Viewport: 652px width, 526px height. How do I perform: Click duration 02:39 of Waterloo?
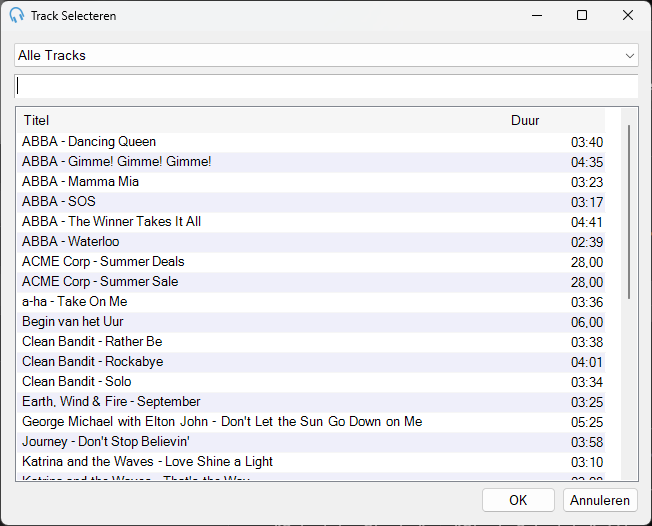point(587,242)
